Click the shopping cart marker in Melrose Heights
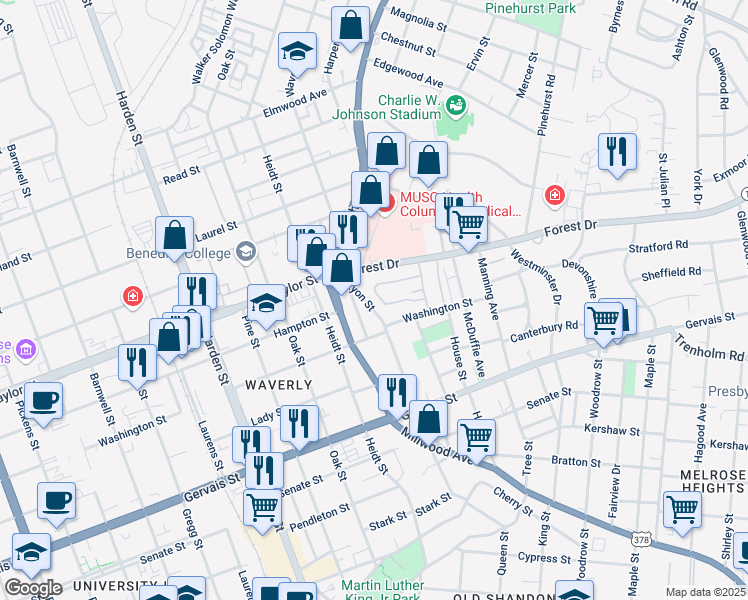The width and height of the screenshot is (748, 600). click(682, 511)
